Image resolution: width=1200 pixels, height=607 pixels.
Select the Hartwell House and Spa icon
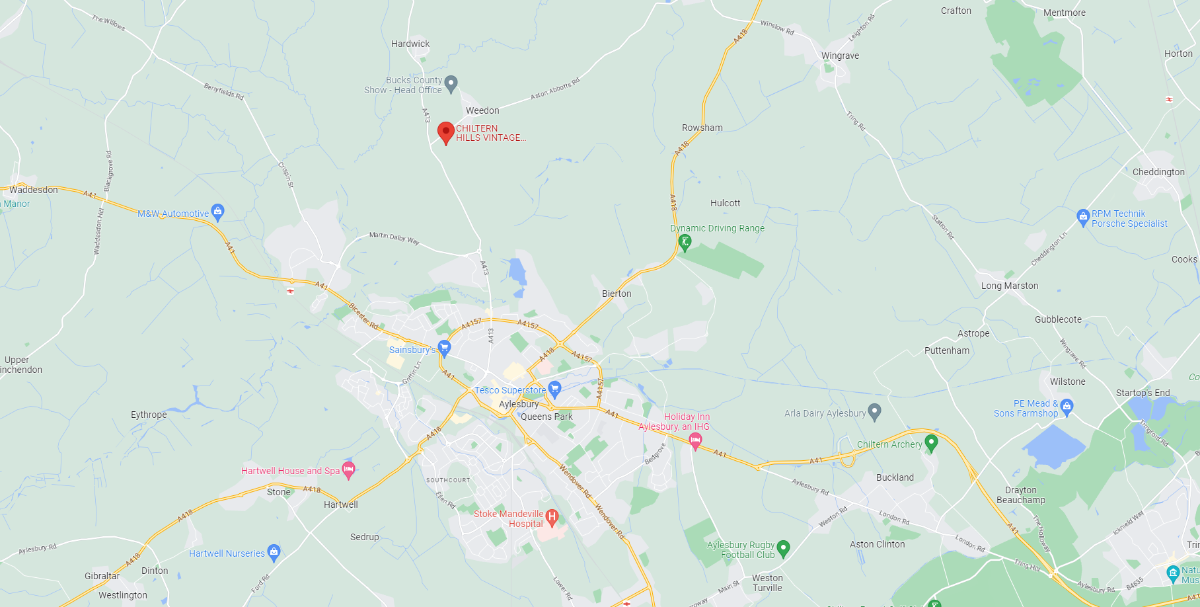click(x=348, y=469)
